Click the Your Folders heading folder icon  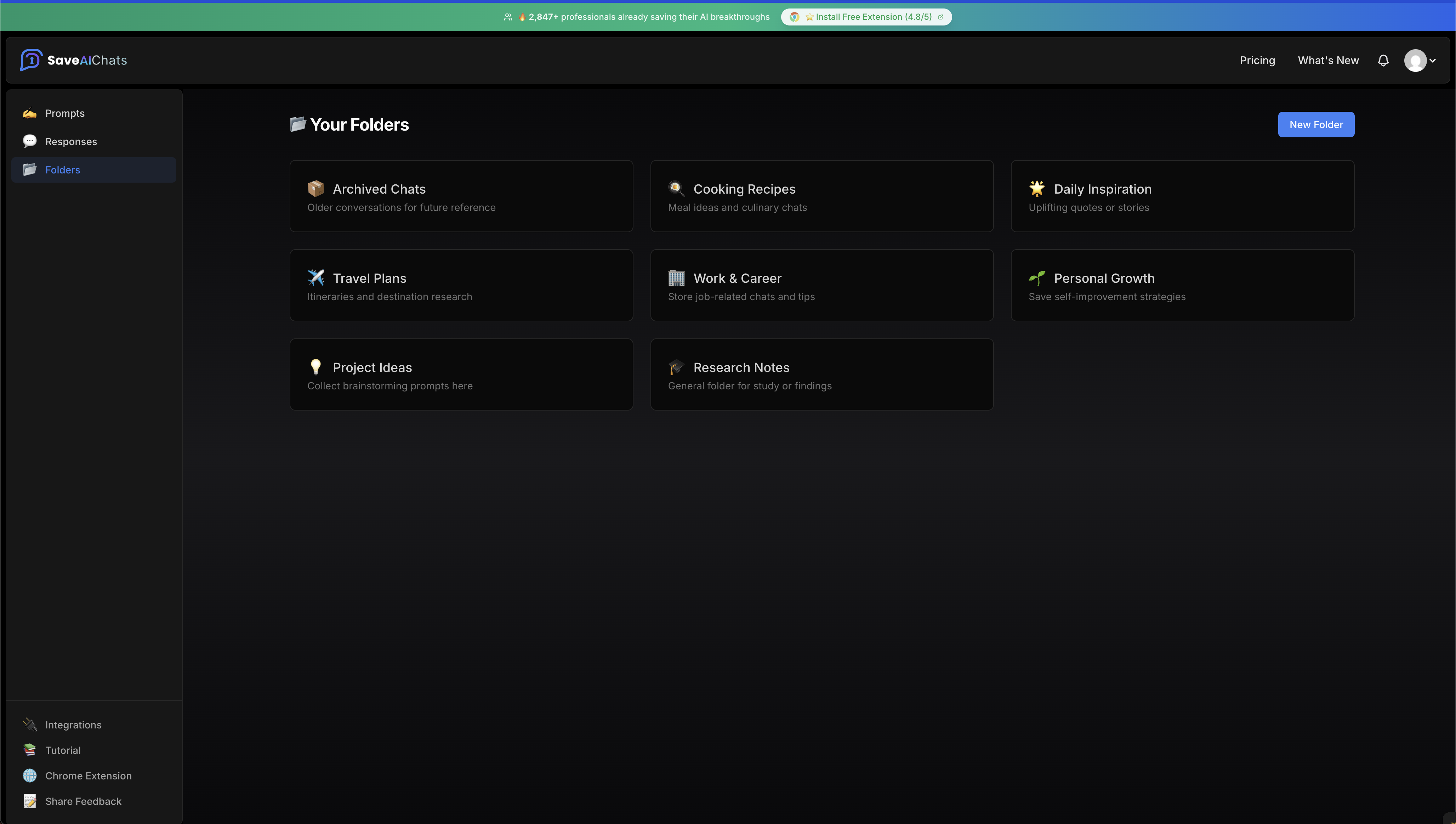298,124
